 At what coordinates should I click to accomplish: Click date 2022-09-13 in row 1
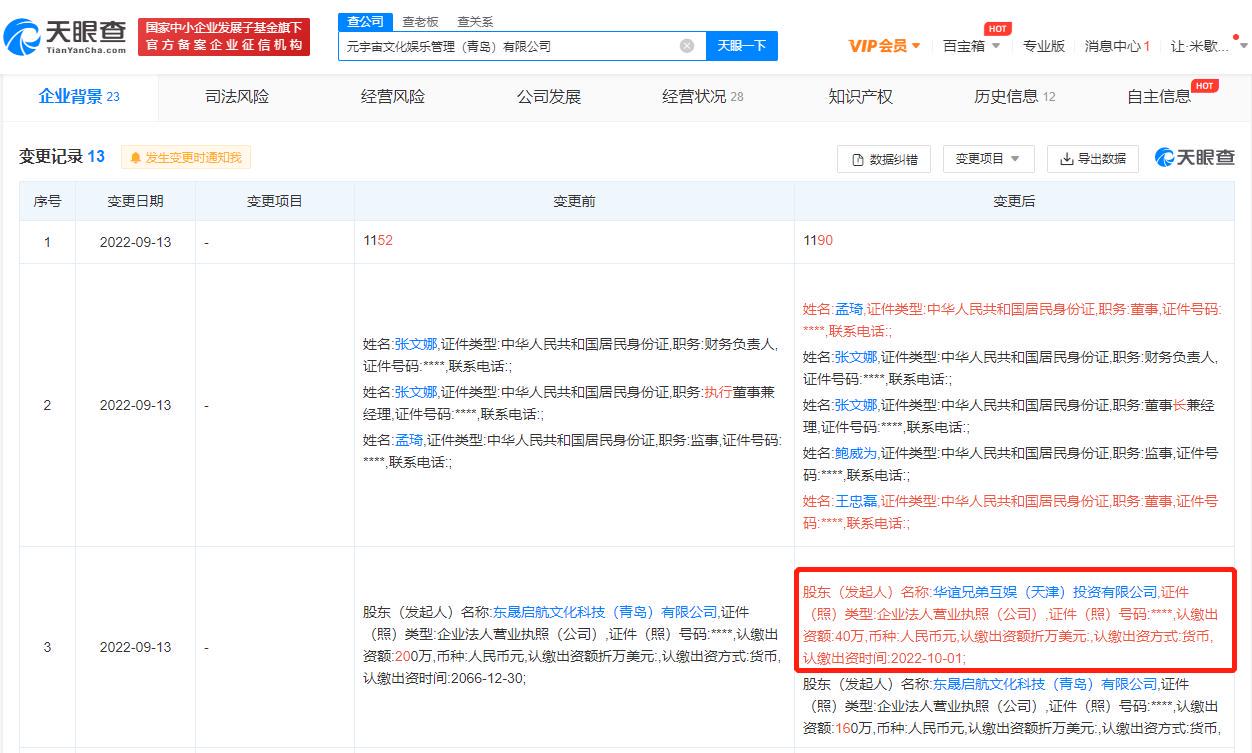[135, 241]
